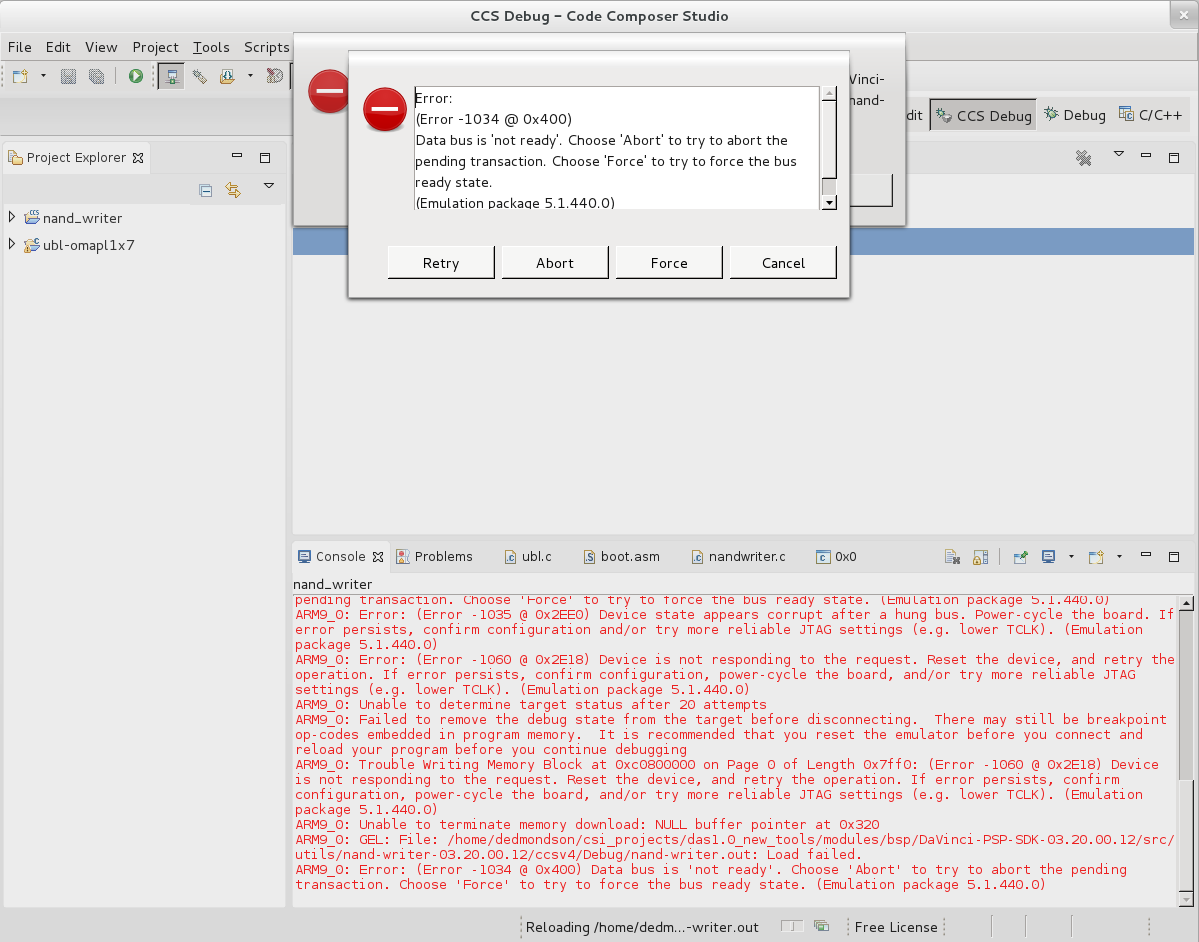Toggle the target connection toolbar button
Viewport: 1199px width, 942px height.
click(x=171, y=76)
